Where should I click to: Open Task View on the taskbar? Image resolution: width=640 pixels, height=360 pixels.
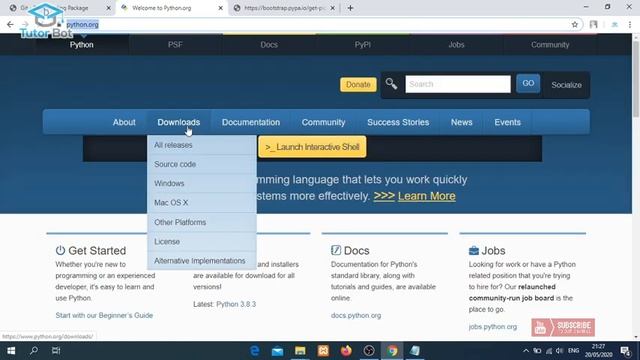56,351
